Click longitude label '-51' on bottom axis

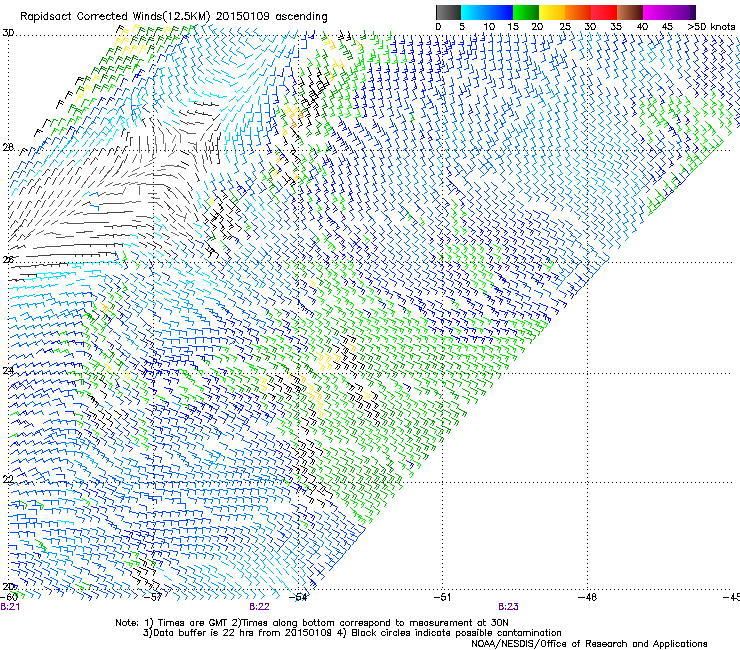point(442,597)
